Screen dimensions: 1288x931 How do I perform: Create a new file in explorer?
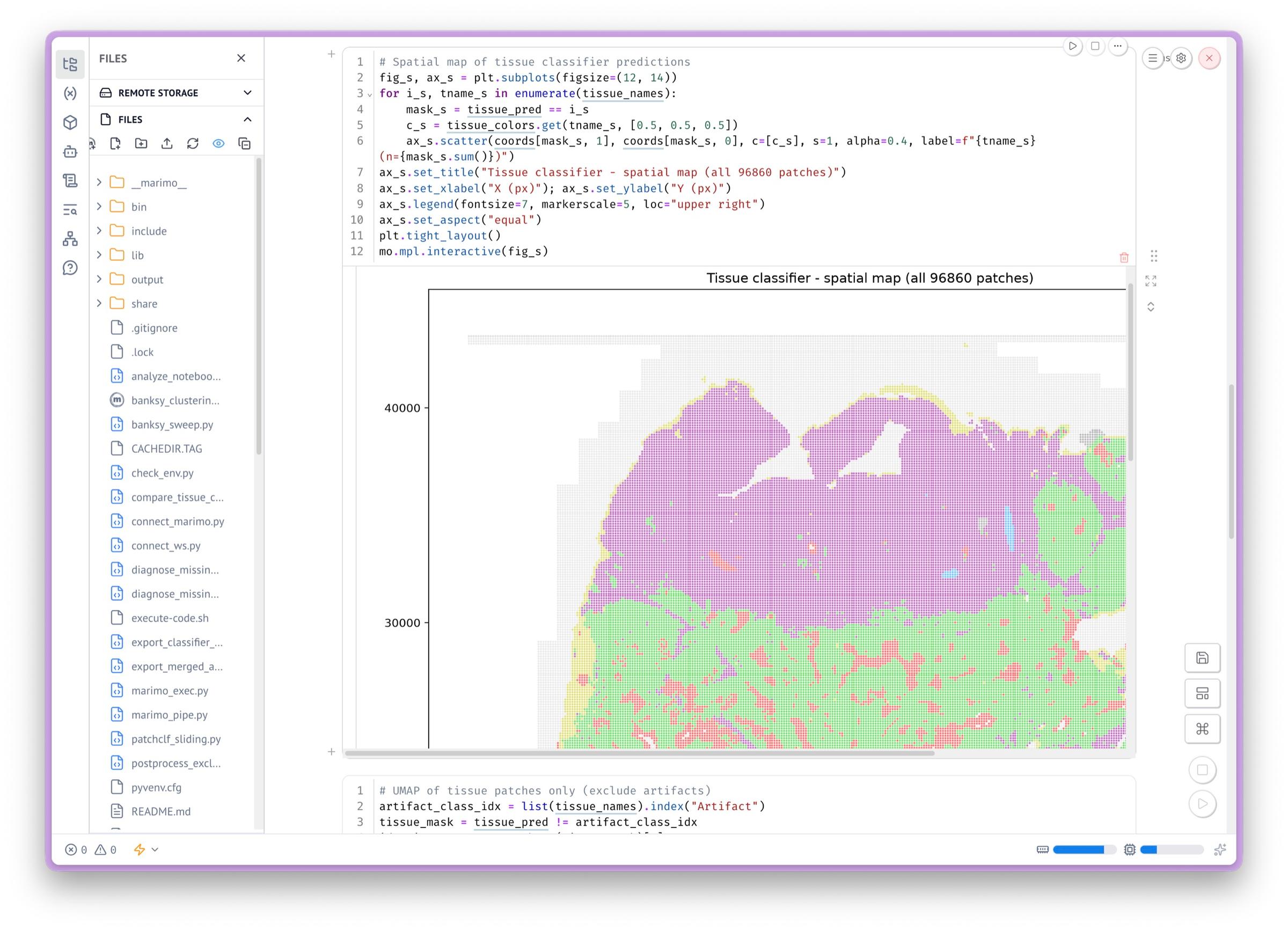[x=115, y=144]
